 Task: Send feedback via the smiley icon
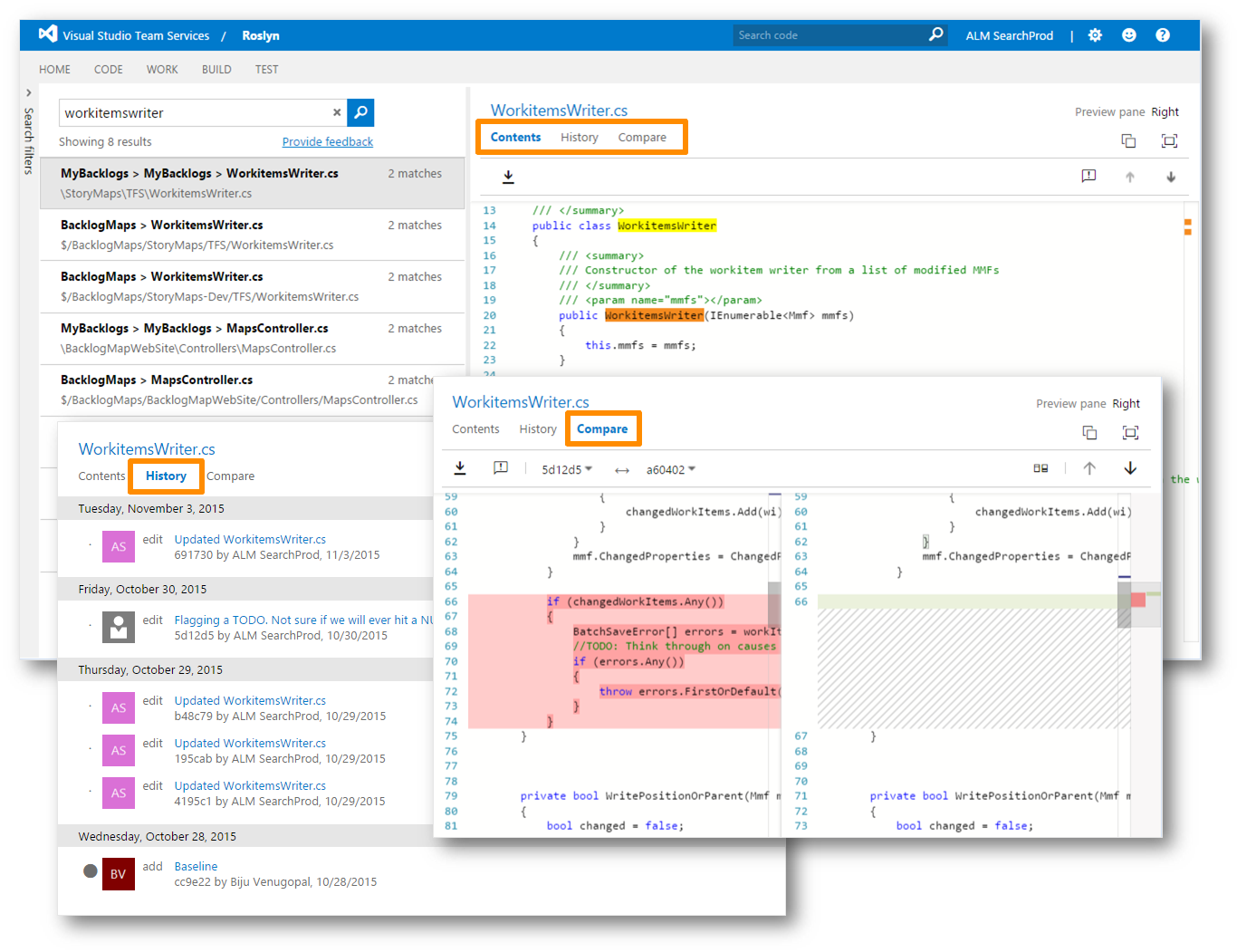[1128, 34]
